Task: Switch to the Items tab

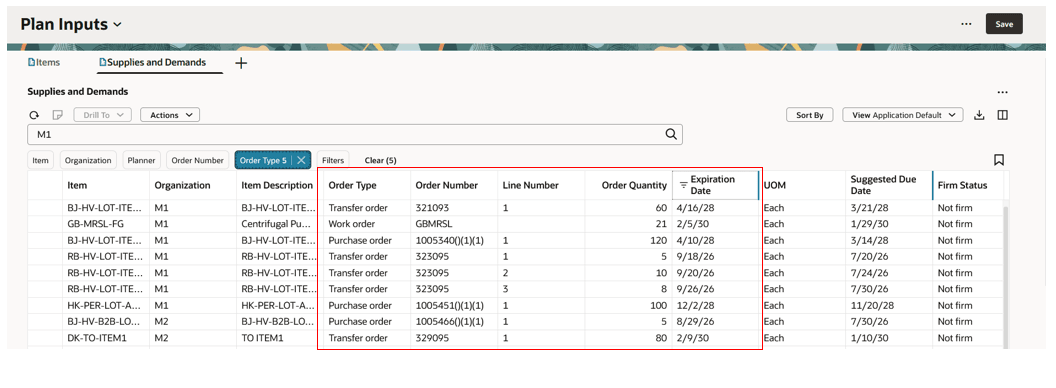Action: (44, 62)
